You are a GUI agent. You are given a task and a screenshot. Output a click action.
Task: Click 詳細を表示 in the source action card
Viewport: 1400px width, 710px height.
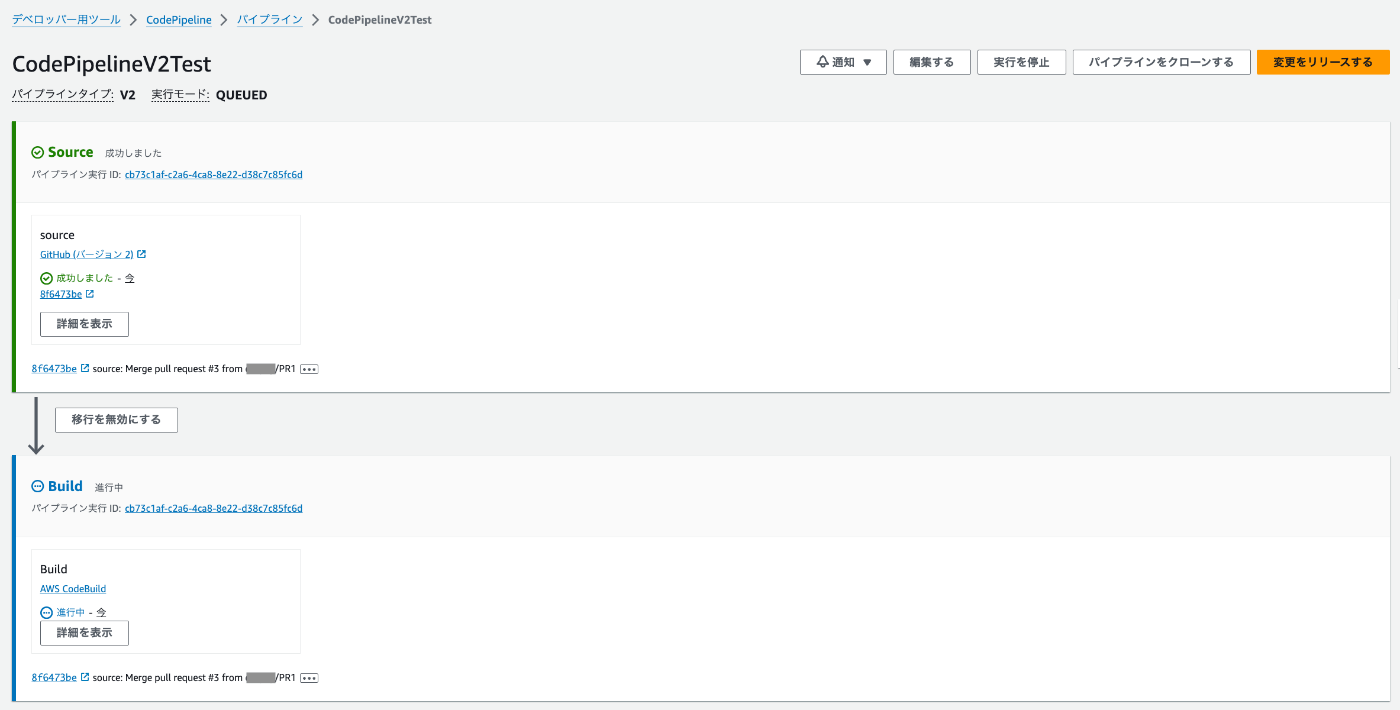(x=84, y=324)
